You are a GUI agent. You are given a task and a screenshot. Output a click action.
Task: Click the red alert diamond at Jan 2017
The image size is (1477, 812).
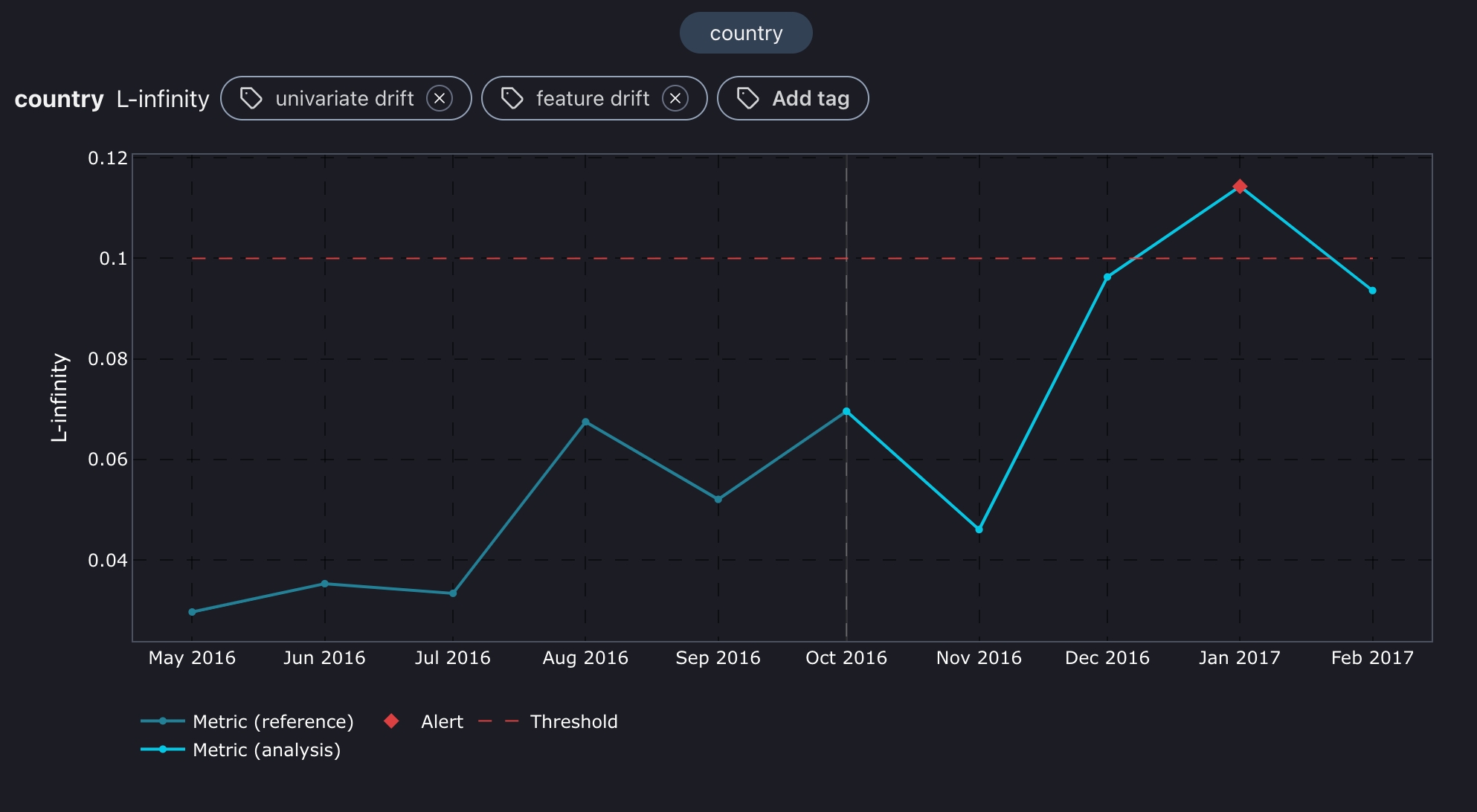click(x=1240, y=187)
